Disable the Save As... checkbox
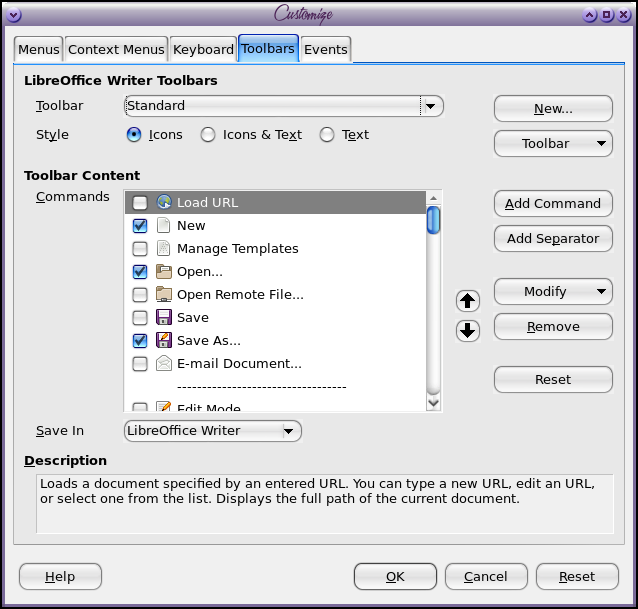The image size is (638, 609). click(x=140, y=341)
